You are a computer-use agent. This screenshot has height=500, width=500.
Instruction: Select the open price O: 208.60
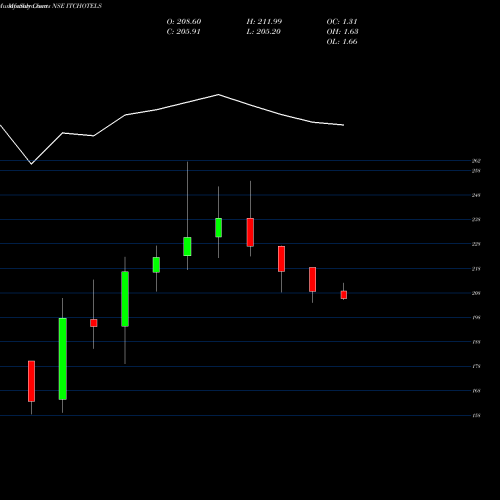(184, 22)
